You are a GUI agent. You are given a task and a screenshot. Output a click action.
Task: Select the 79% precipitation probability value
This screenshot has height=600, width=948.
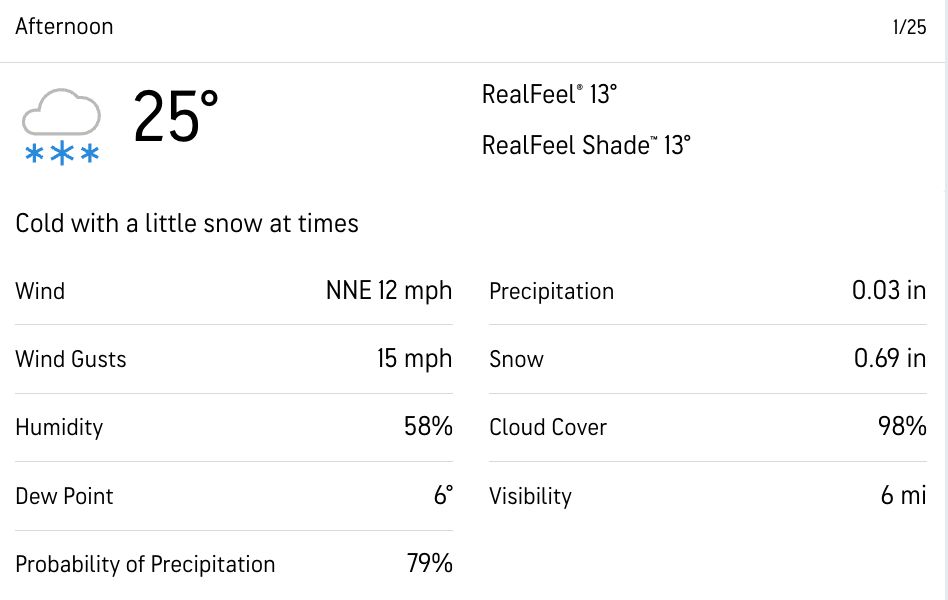pos(429,563)
